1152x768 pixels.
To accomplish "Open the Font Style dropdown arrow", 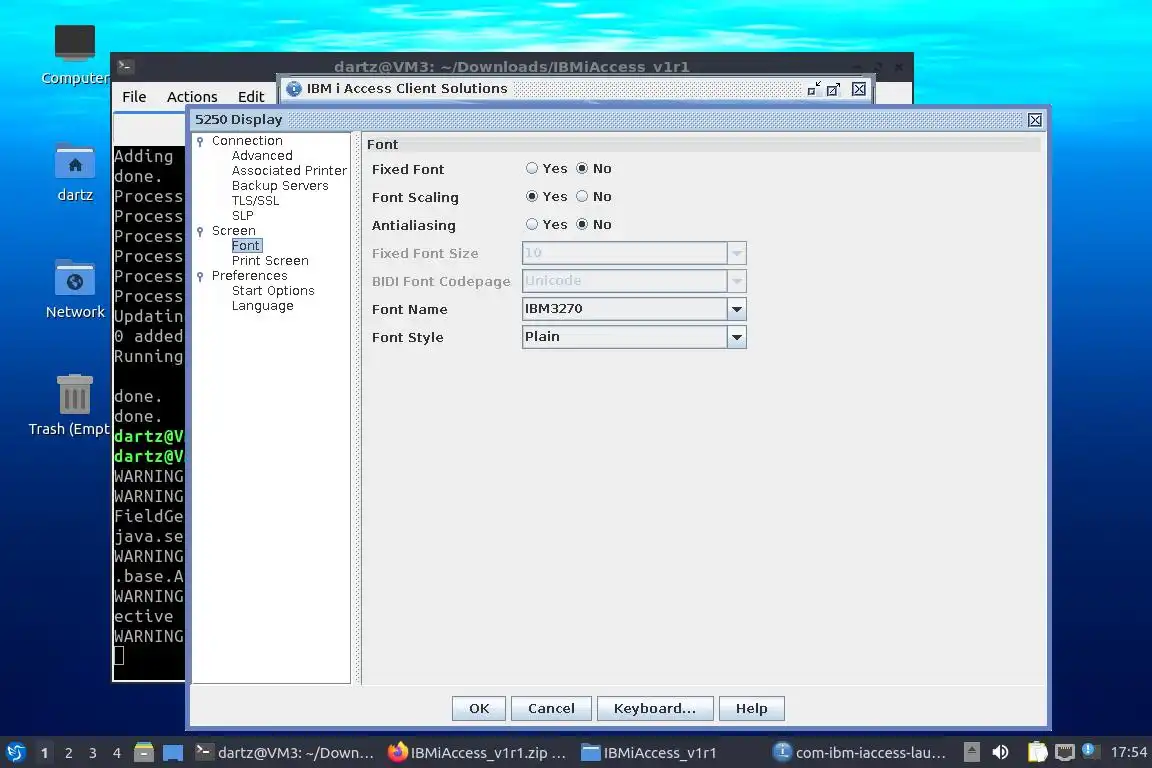I will (736, 337).
